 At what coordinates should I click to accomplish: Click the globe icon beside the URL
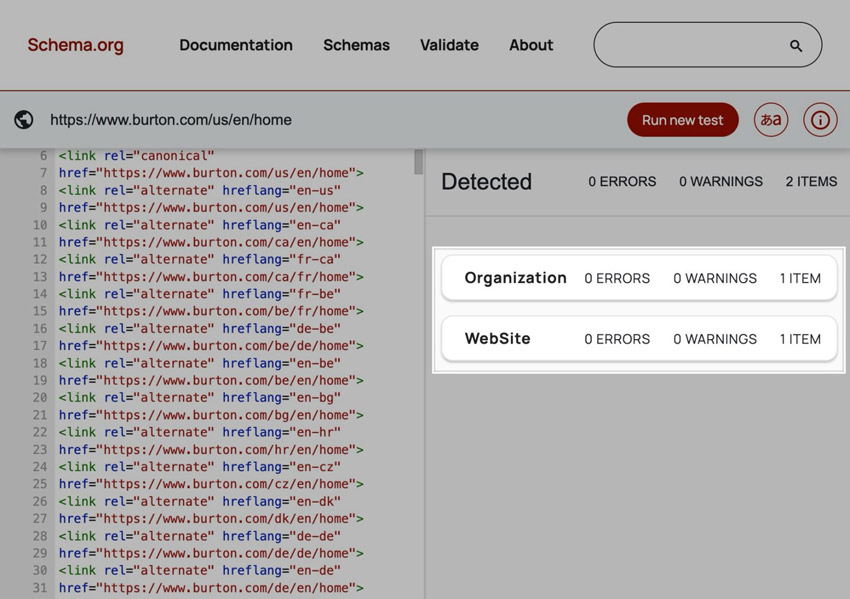pos(24,119)
